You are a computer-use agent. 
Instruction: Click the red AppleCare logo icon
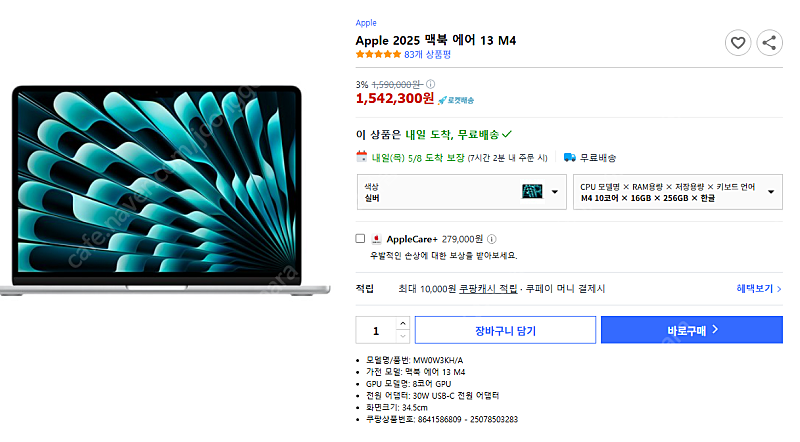pos(376,239)
